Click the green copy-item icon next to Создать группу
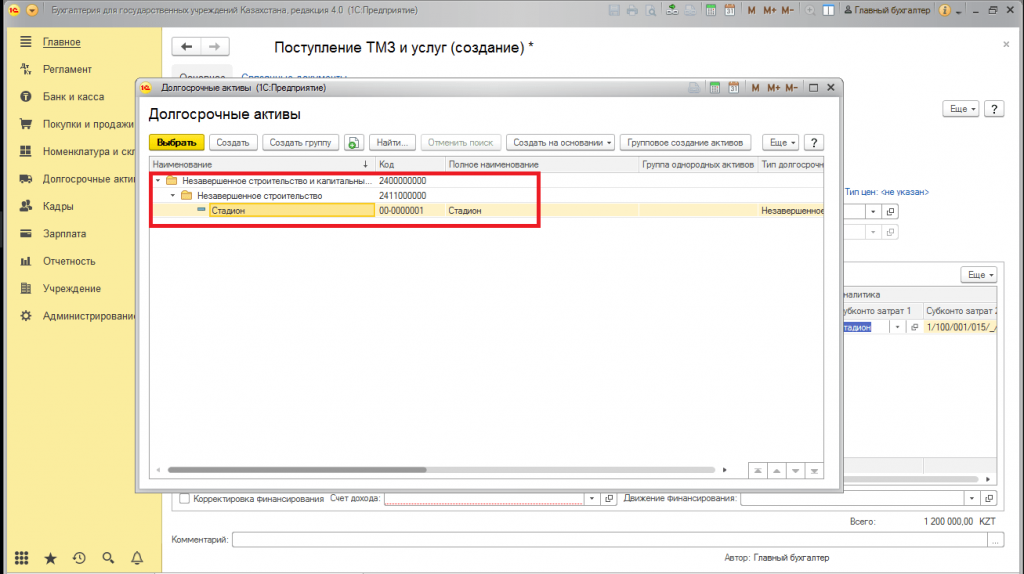This screenshot has height=574, width=1024. (x=355, y=143)
